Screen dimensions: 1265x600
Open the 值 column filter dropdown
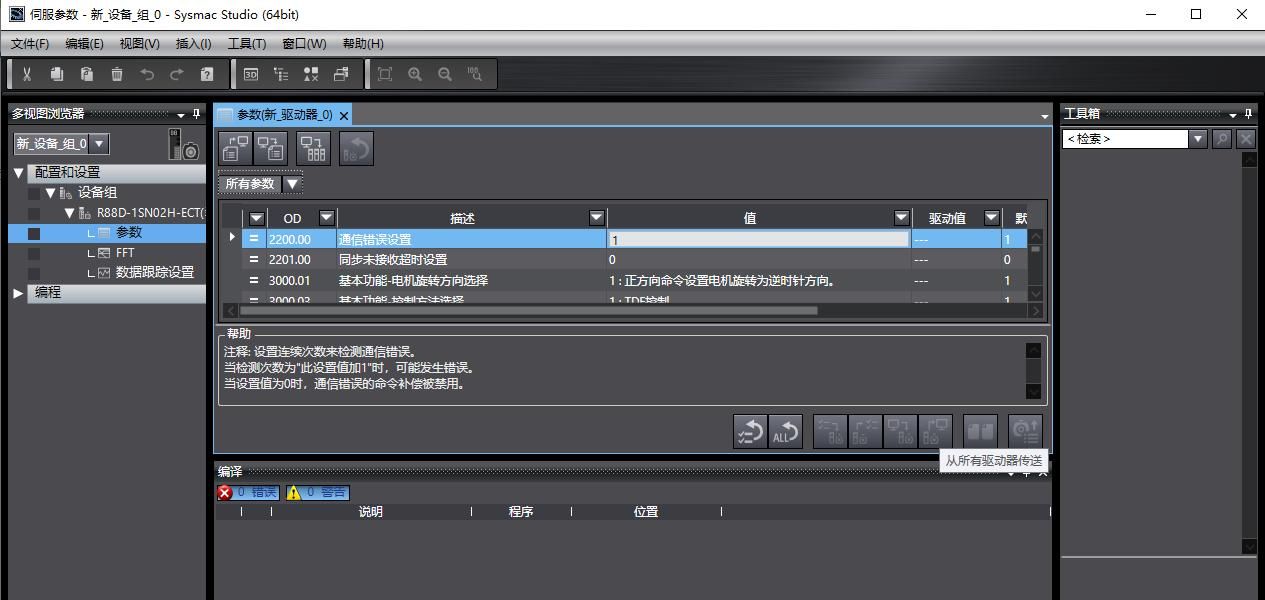tap(901, 218)
